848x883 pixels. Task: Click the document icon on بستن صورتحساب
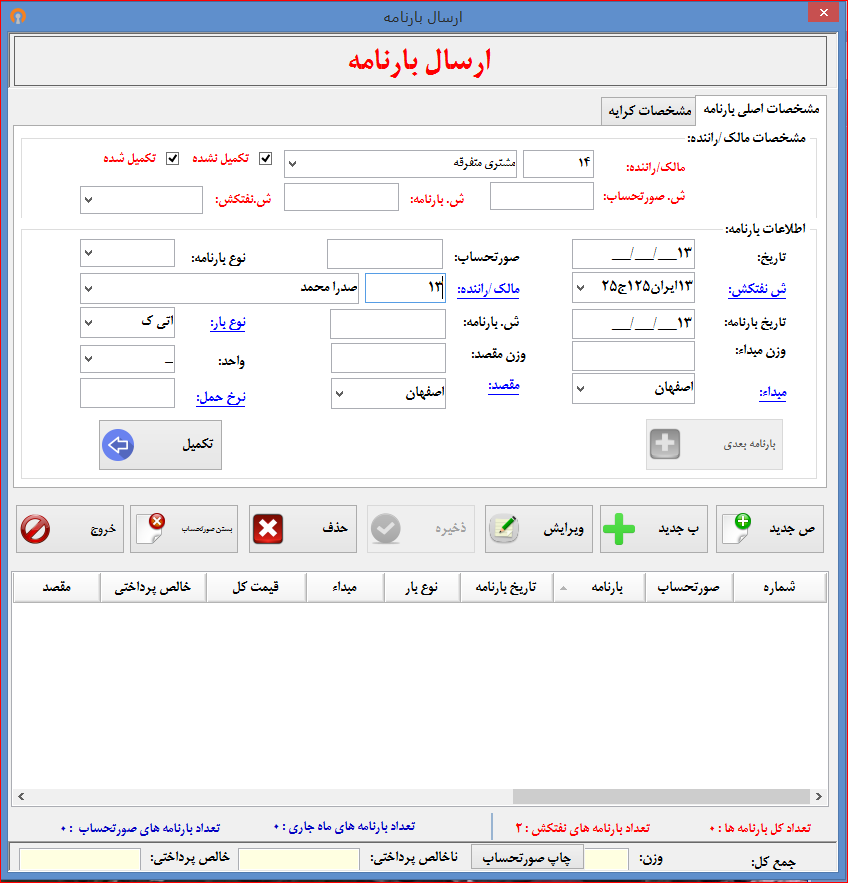click(151, 528)
